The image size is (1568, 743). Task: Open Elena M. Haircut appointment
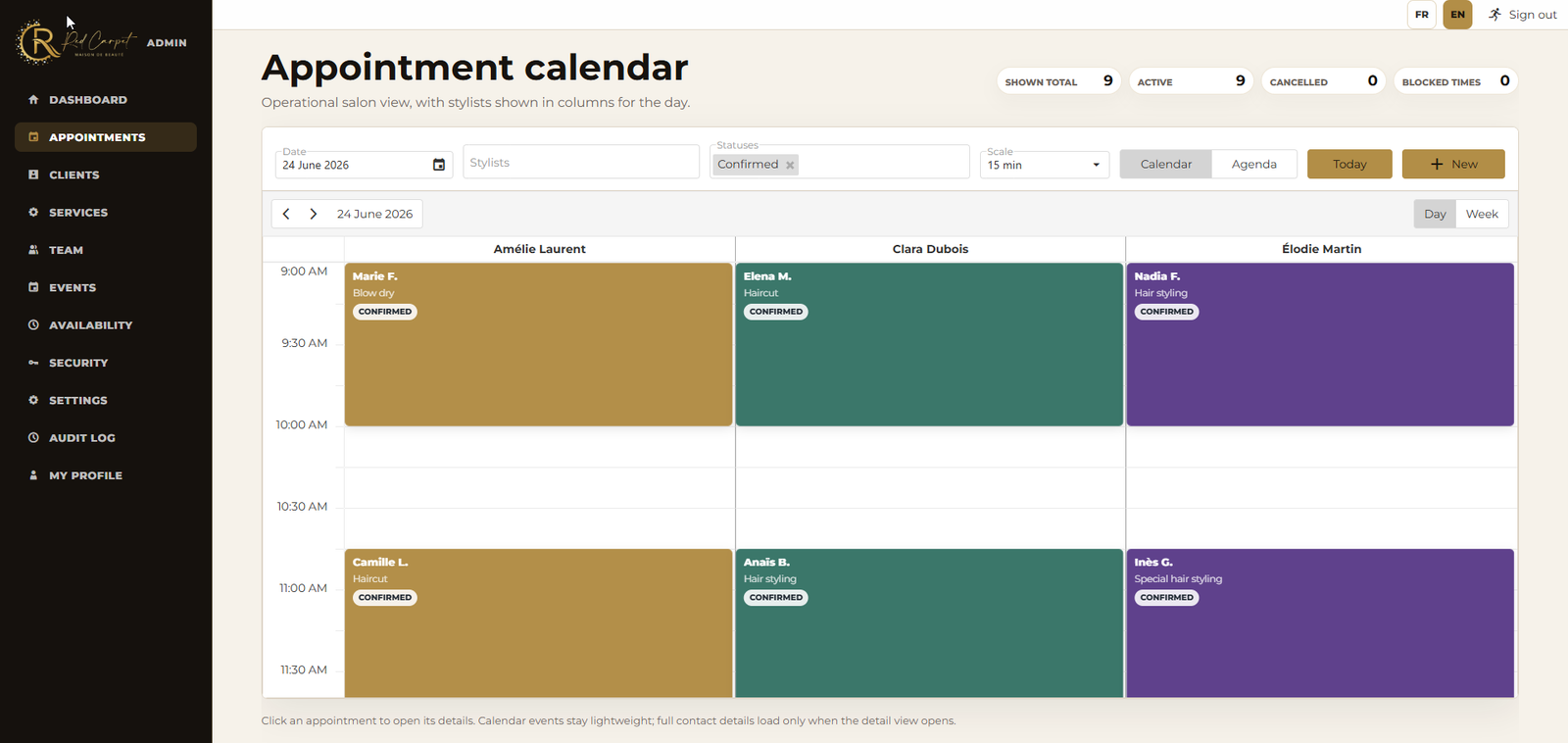(929, 344)
